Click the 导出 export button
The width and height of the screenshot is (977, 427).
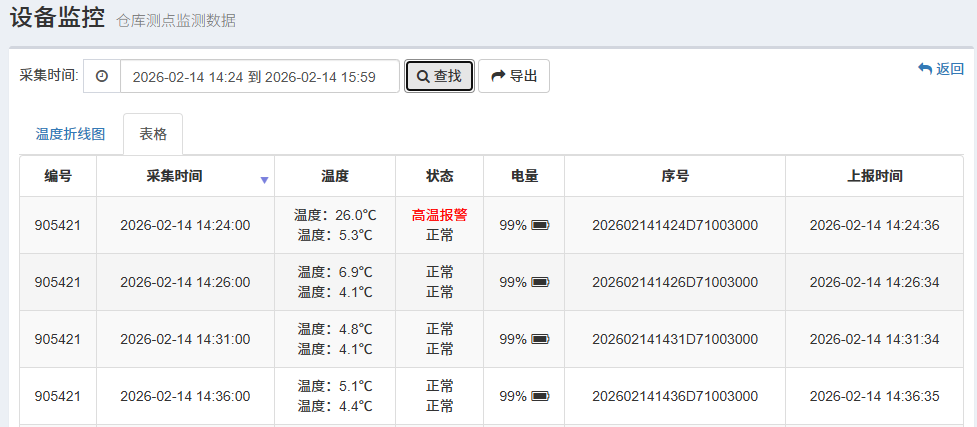point(514,76)
